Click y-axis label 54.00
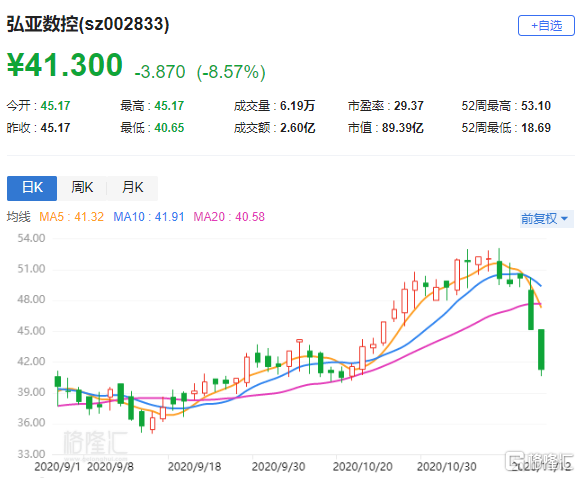Screen dimensions: 580x478 pyautogui.click(x=31, y=238)
